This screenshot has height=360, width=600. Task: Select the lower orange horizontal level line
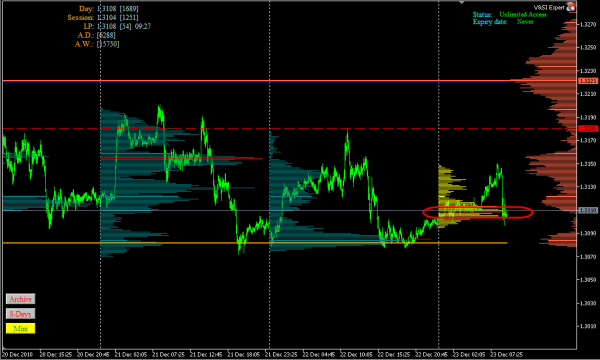[255, 243]
